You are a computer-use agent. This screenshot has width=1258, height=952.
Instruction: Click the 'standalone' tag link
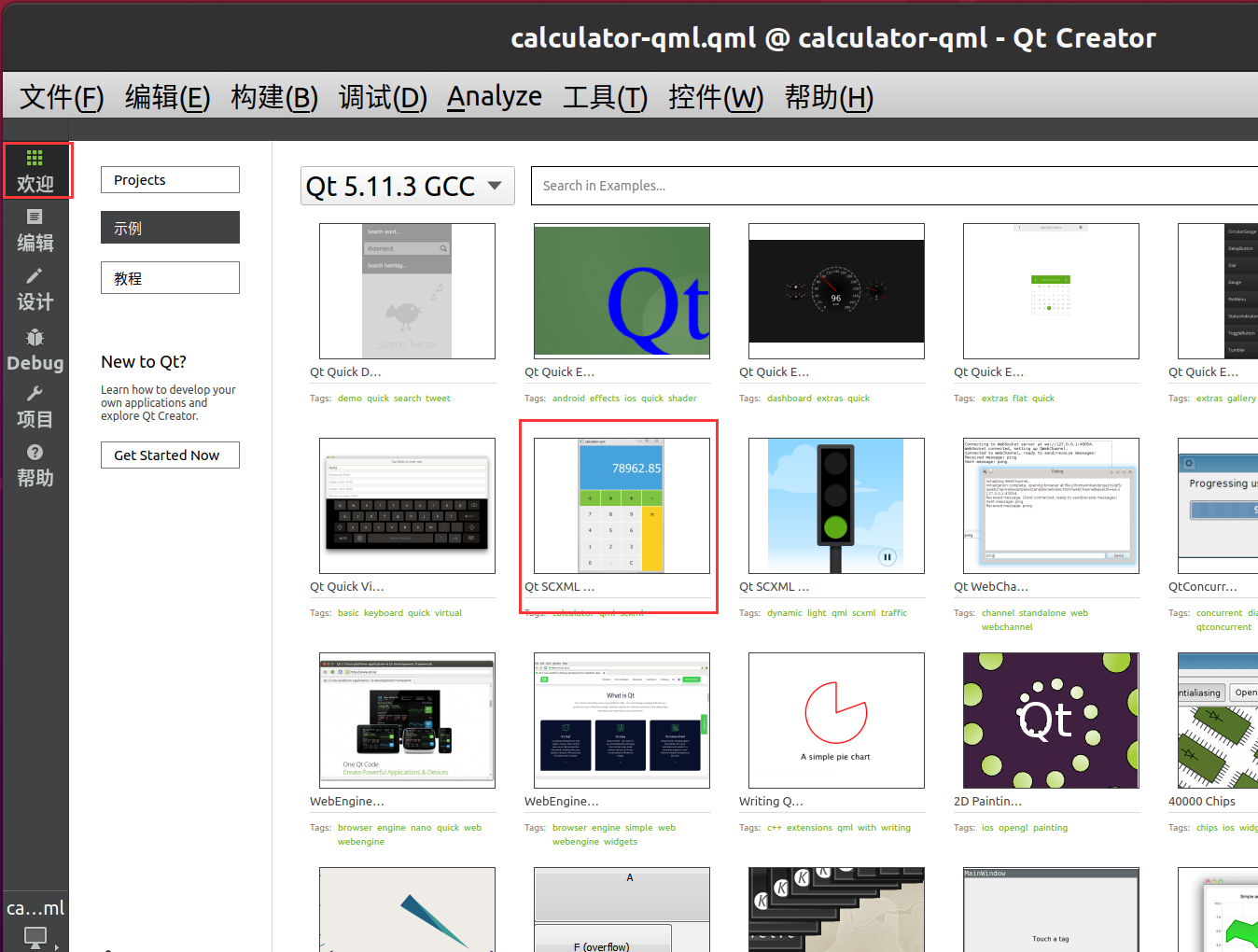(x=1041, y=613)
